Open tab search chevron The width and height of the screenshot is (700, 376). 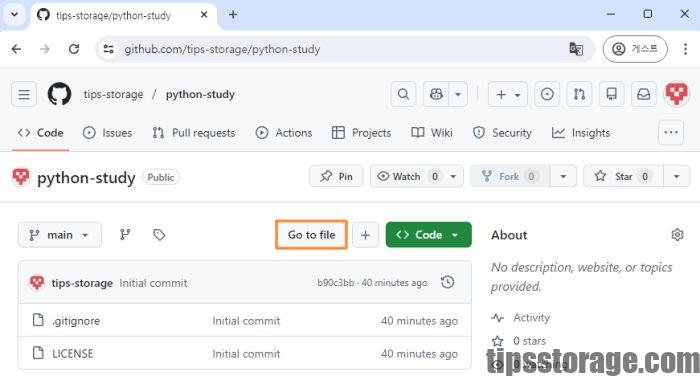(x=14, y=15)
